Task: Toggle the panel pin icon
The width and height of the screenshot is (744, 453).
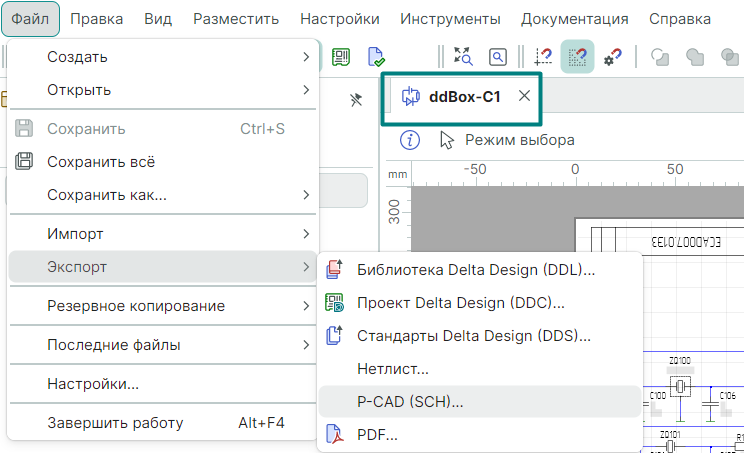Action: [355, 100]
